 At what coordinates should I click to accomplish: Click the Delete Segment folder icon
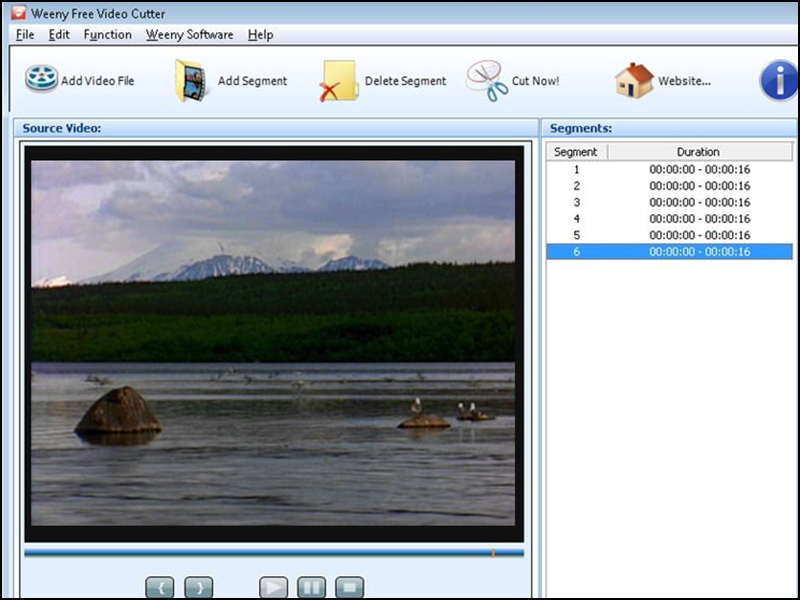point(338,81)
